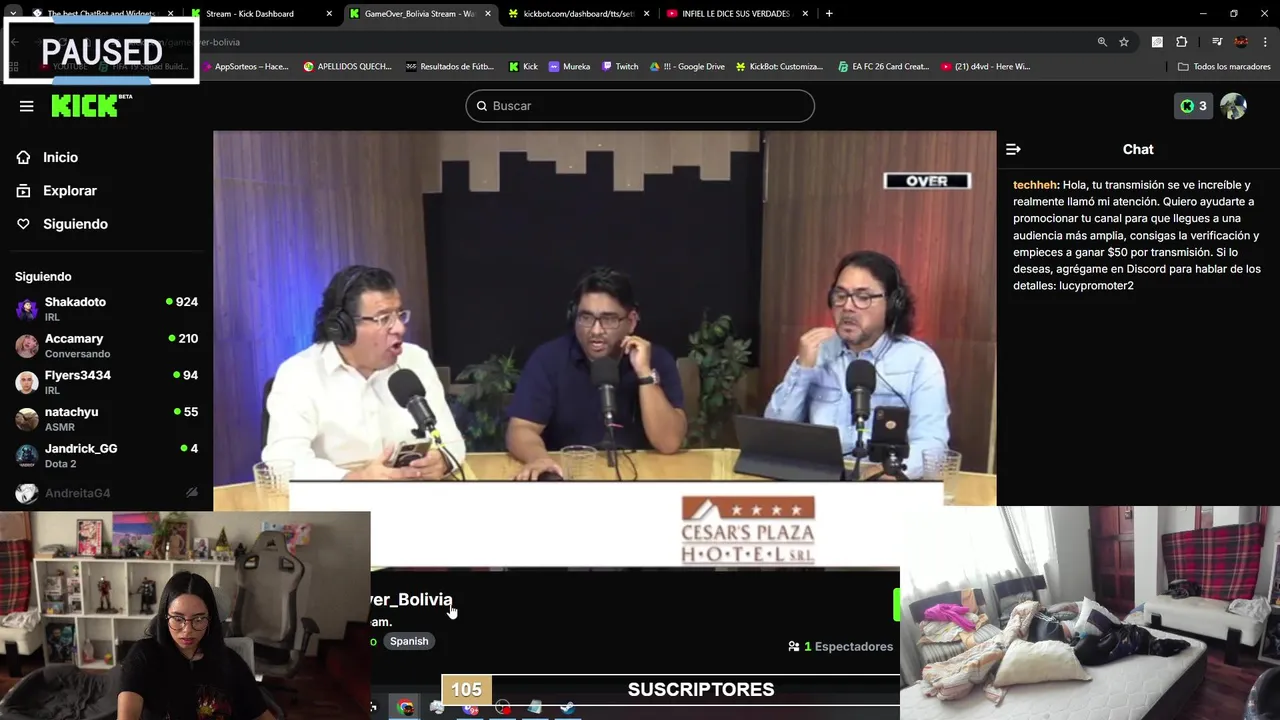
Task: Open the Chrome extensions puzzle icon
Action: (x=1181, y=42)
